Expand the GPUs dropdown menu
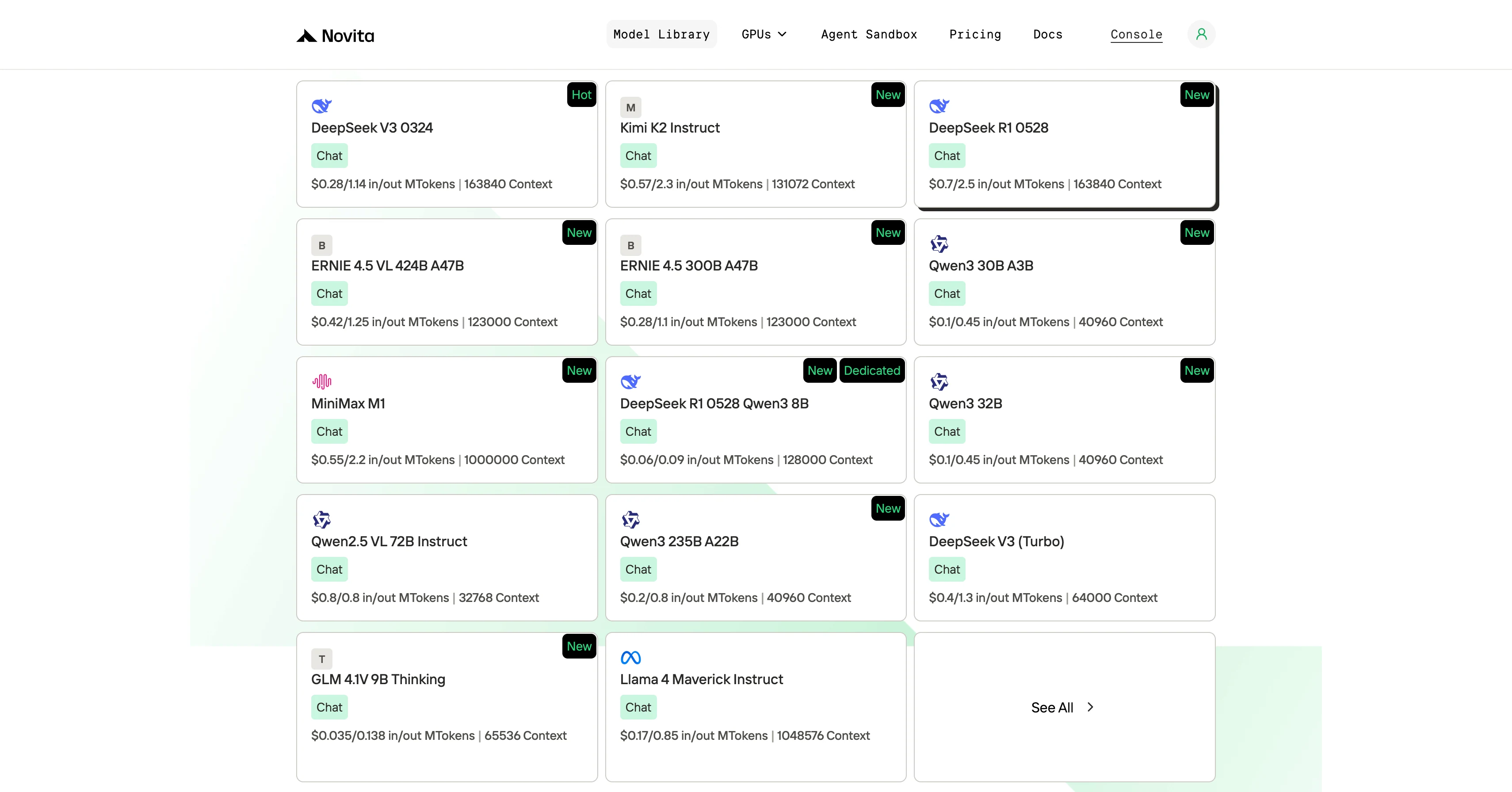 click(x=764, y=34)
